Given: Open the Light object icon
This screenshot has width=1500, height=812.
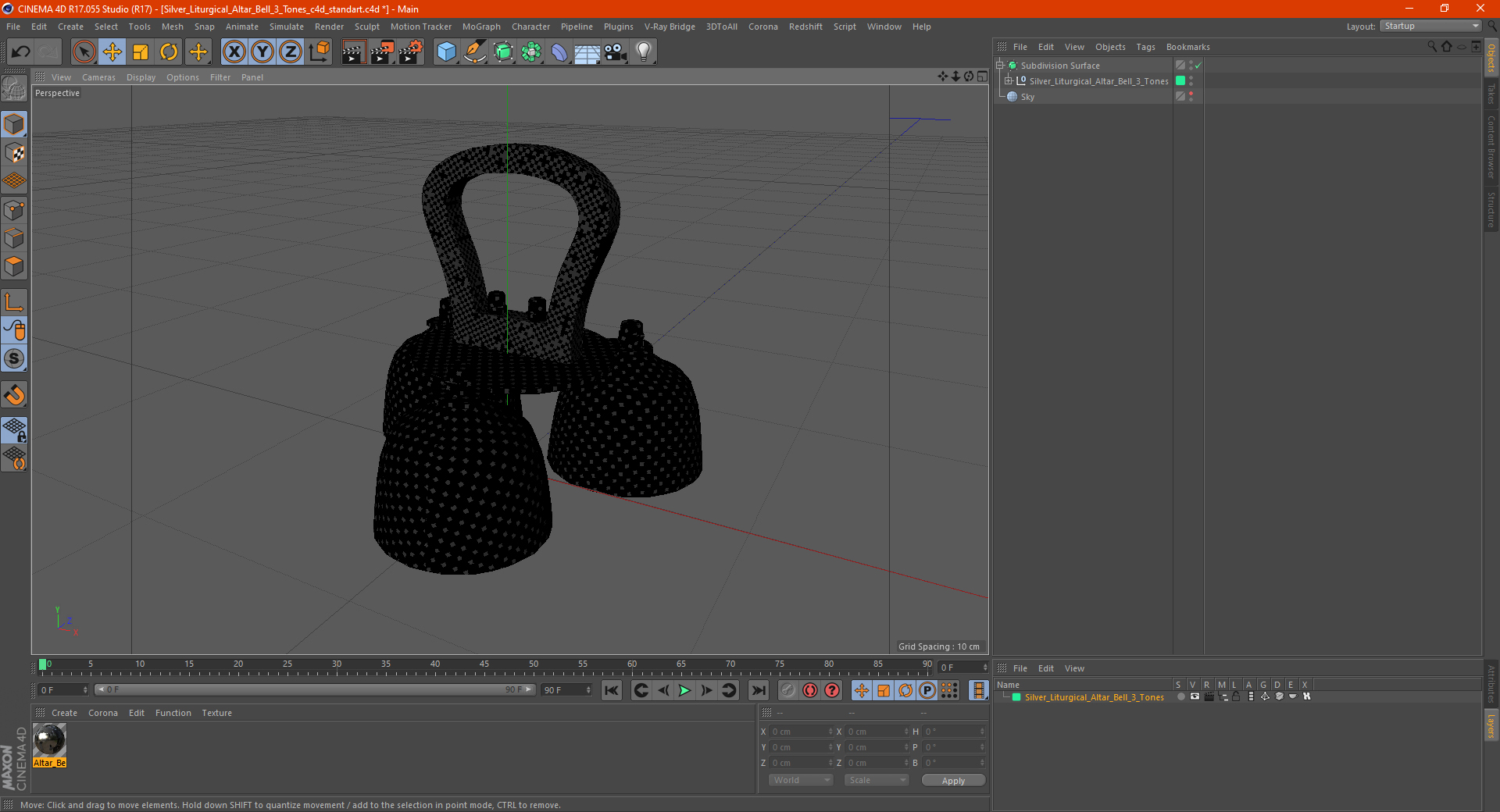Looking at the screenshot, I should point(643,52).
